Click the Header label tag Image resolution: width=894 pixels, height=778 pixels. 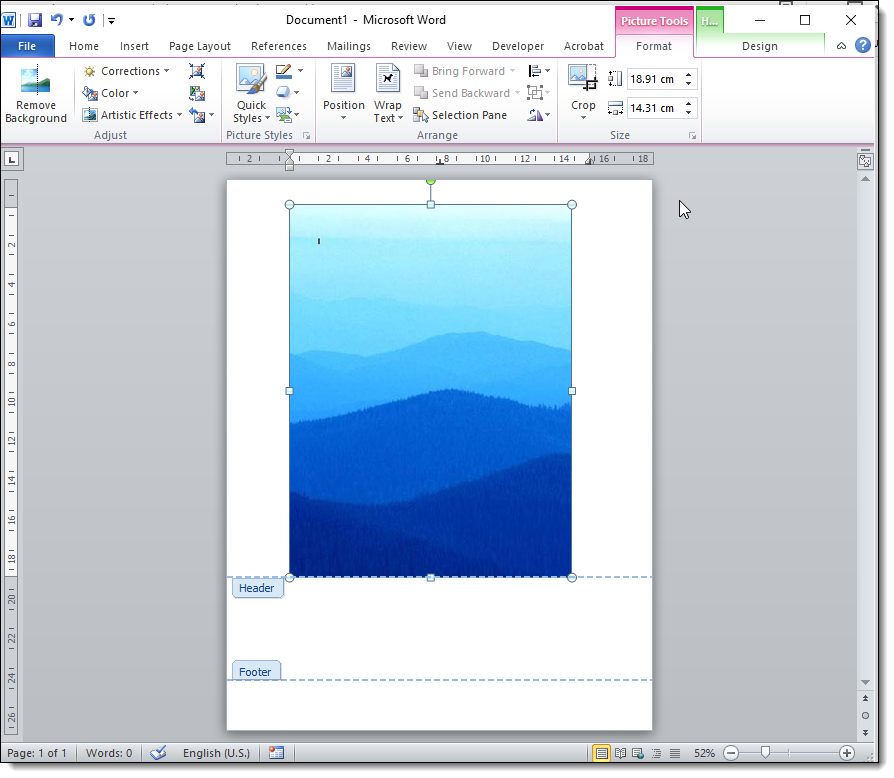click(x=257, y=588)
